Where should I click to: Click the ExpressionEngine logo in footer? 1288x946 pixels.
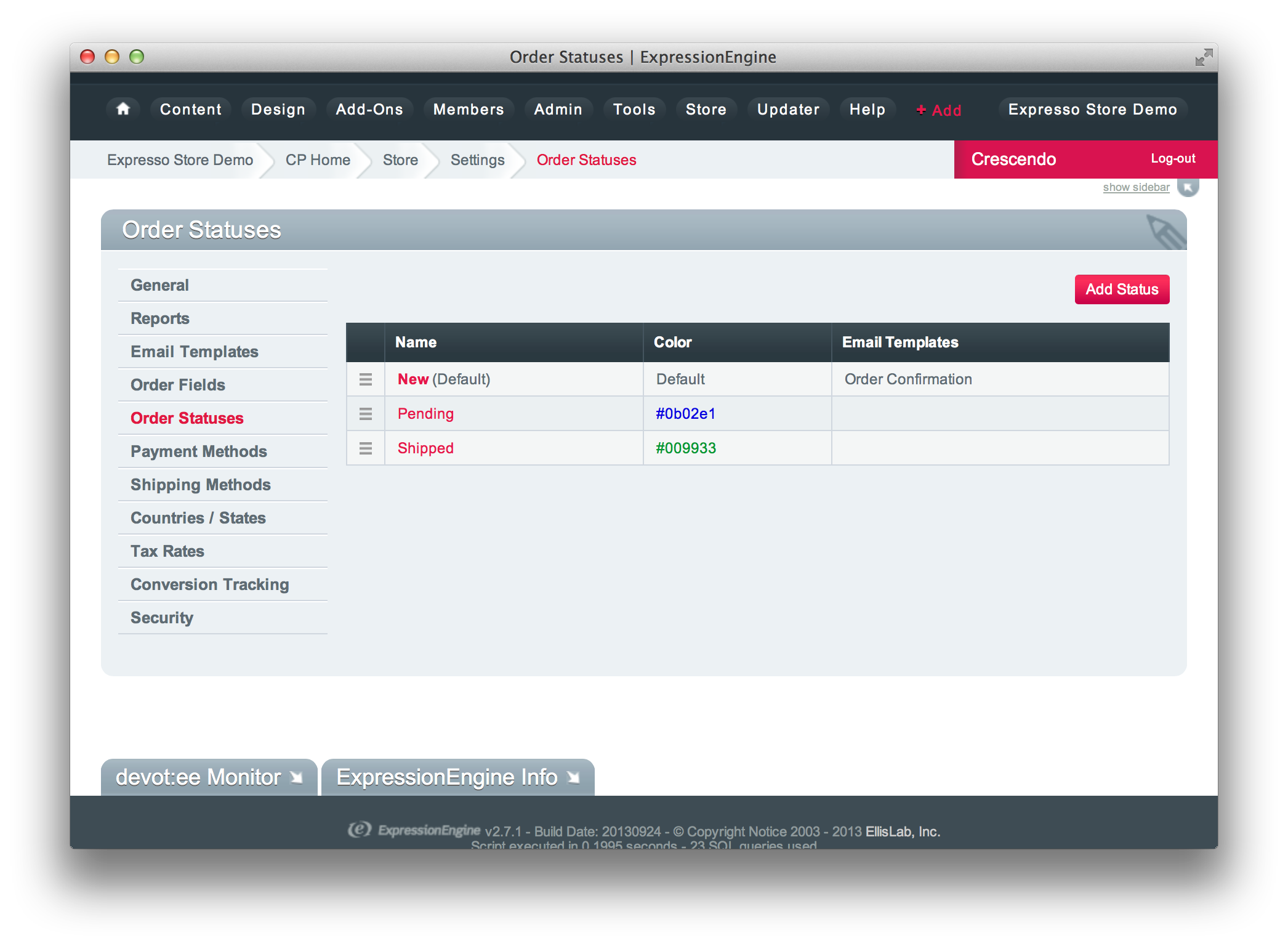[414, 830]
